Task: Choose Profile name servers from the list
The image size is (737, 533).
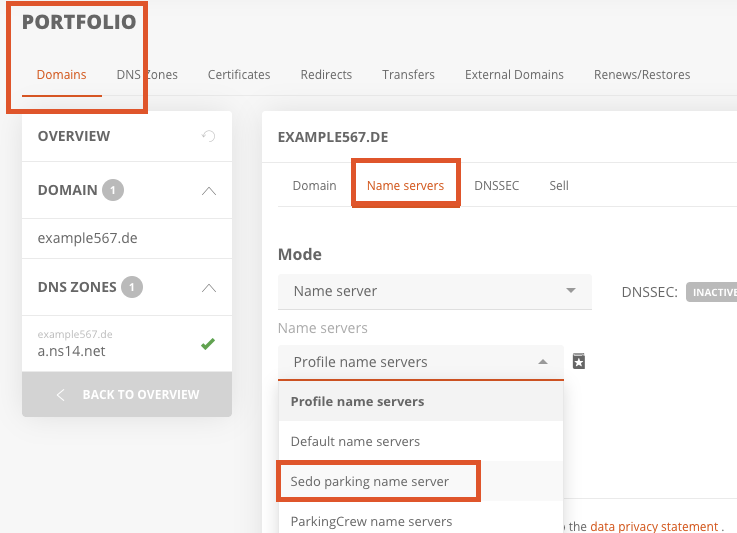Action: [421, 401]
